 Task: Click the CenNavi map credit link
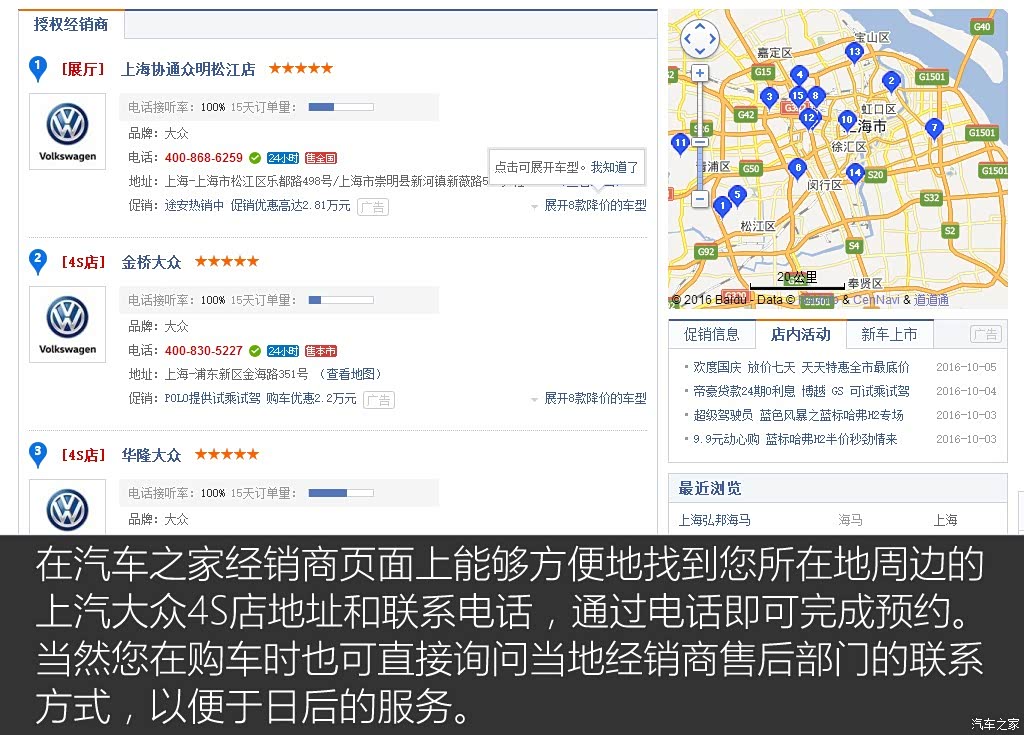(876, 300)
